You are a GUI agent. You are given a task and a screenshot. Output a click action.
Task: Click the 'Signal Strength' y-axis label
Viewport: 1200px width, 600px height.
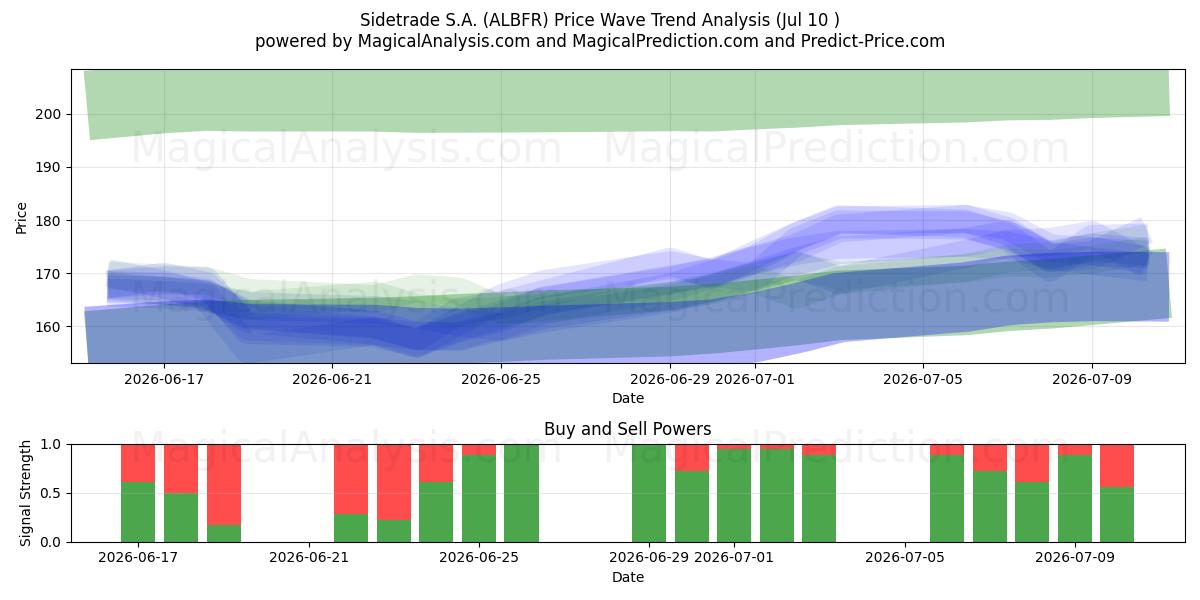[25, 493]
